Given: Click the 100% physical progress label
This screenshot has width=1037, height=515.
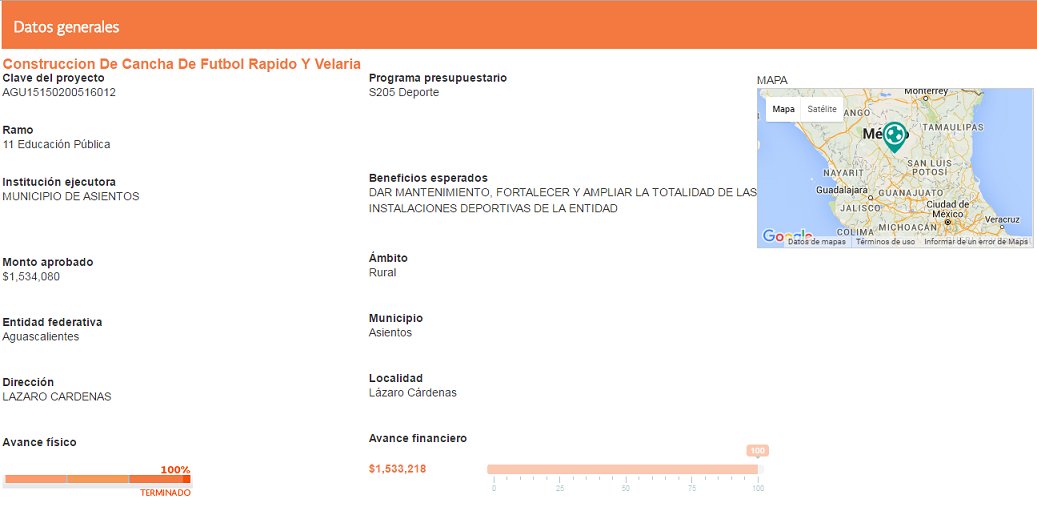Looking at the screenshot, I should 175,470.
